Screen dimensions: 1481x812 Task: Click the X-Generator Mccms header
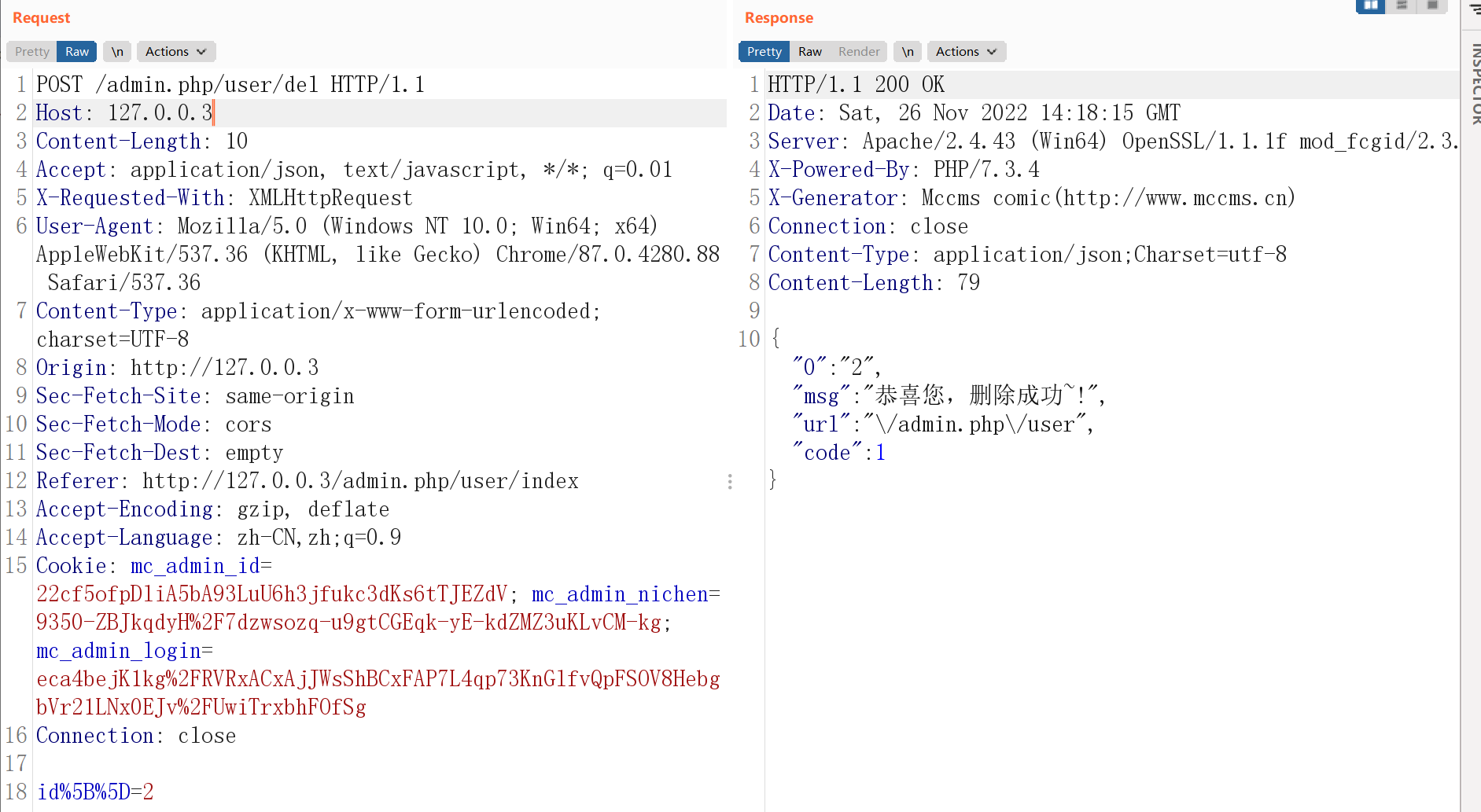[1031, 198]
